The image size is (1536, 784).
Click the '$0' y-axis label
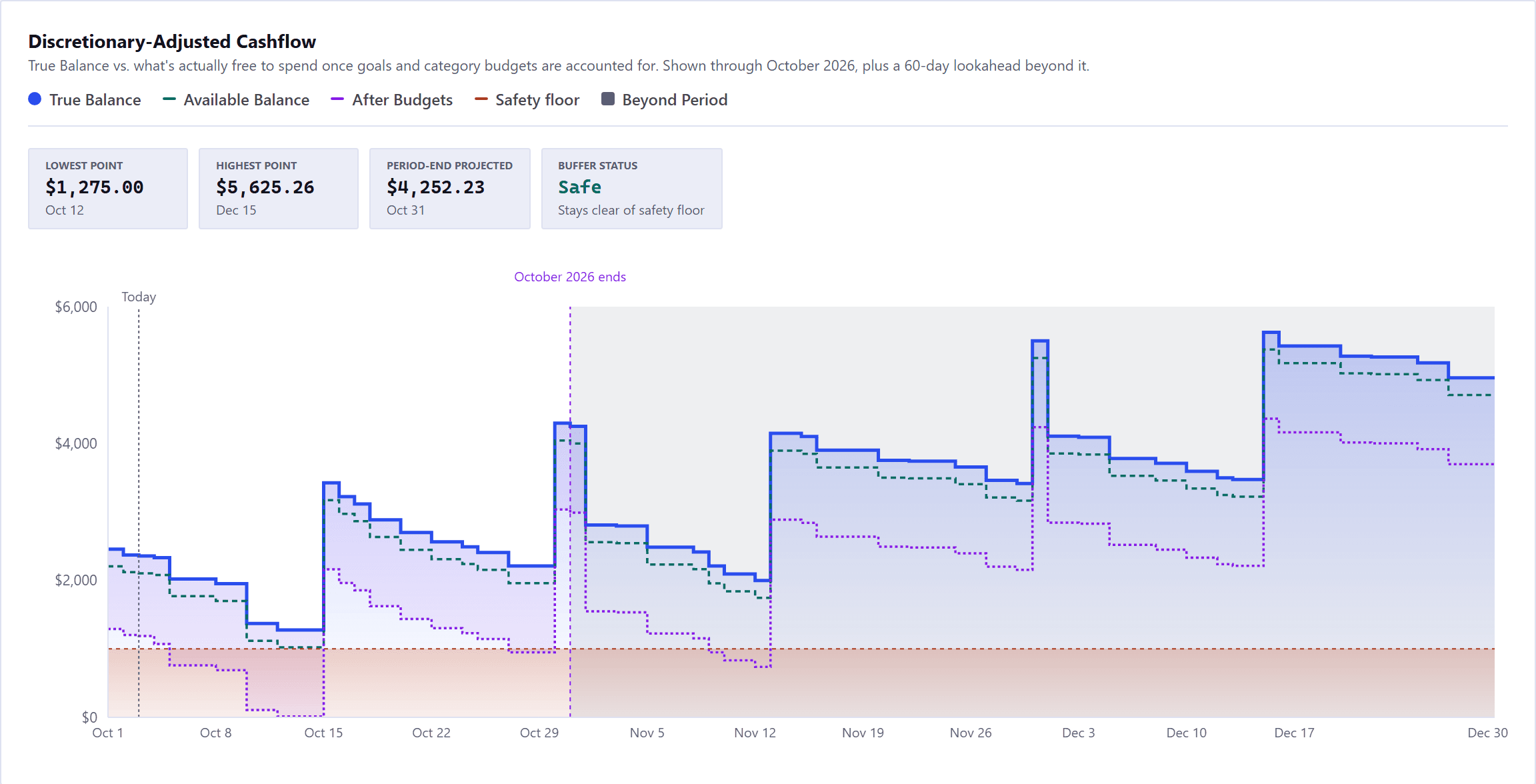coord(89,717)
